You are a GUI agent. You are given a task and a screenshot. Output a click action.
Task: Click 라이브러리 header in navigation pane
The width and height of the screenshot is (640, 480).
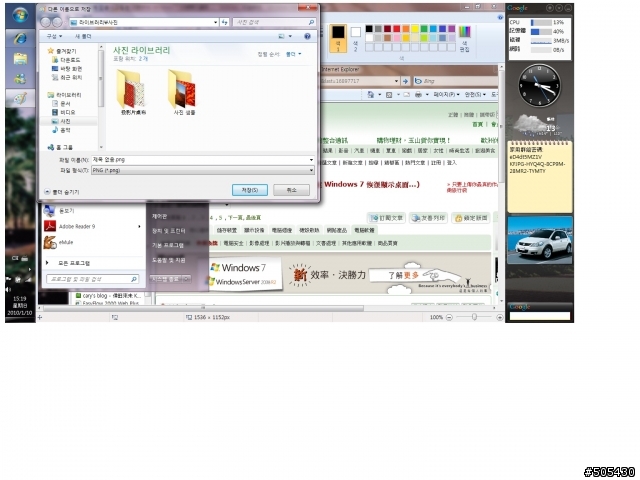tap(64, 95)
